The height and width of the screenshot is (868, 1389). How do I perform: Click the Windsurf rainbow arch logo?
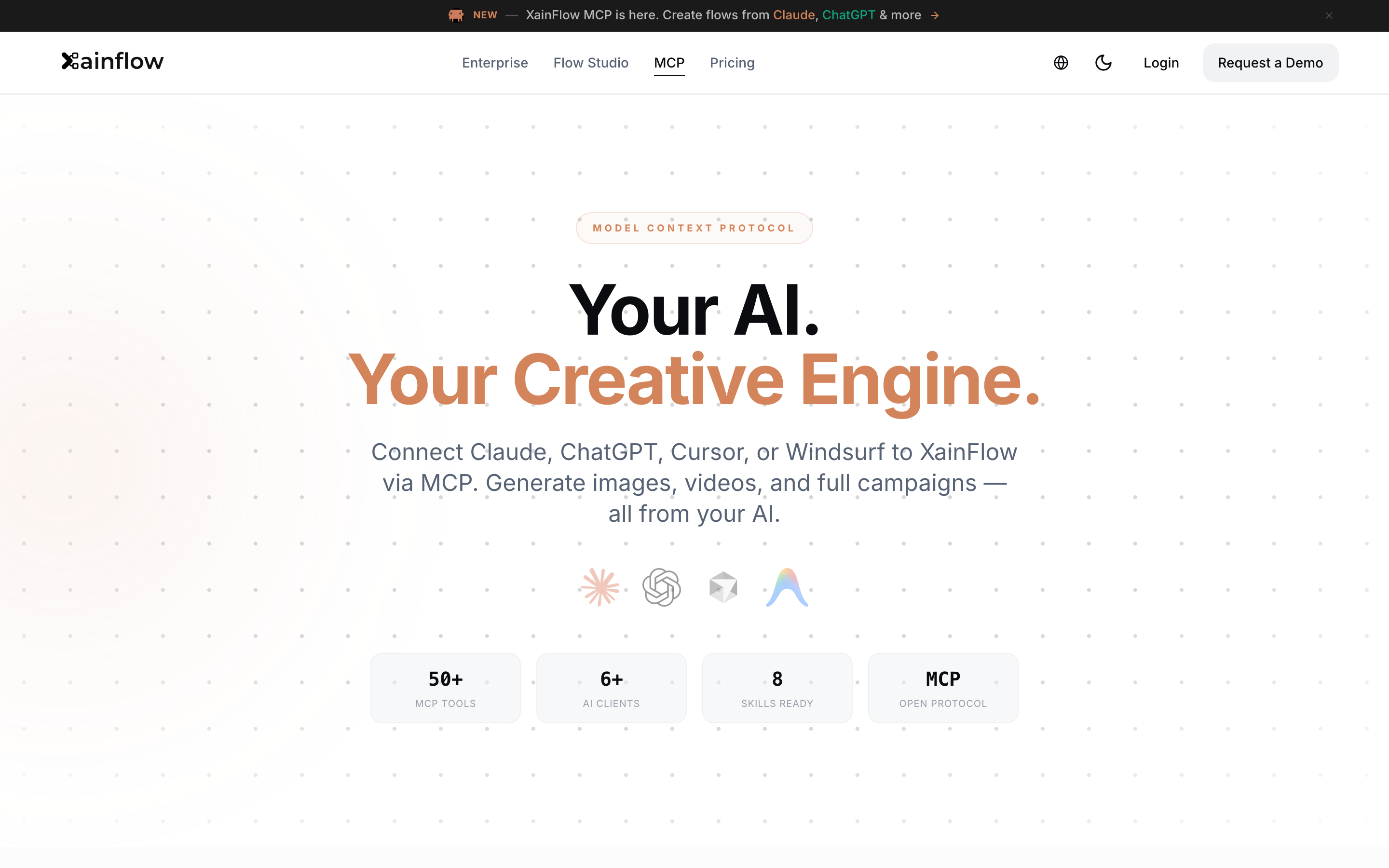point(787,587)
